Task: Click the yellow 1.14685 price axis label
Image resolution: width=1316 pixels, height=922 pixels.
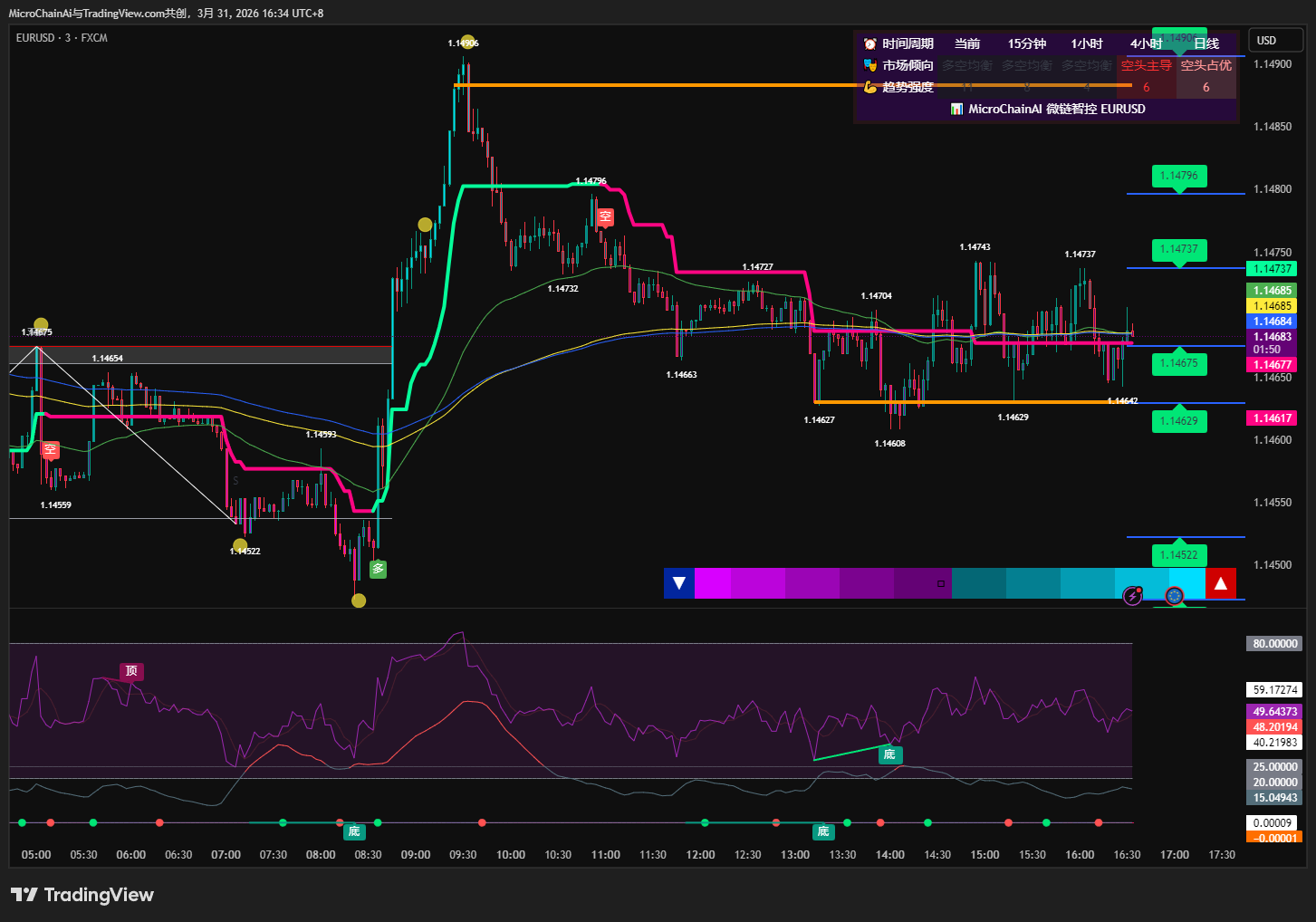Action: point(1273,306)
